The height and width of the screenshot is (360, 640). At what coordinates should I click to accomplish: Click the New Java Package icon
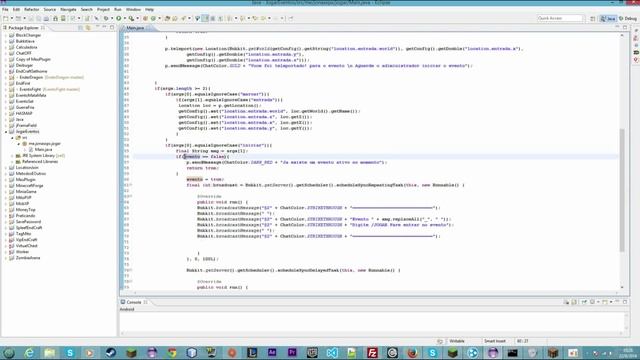coord(145,18)
